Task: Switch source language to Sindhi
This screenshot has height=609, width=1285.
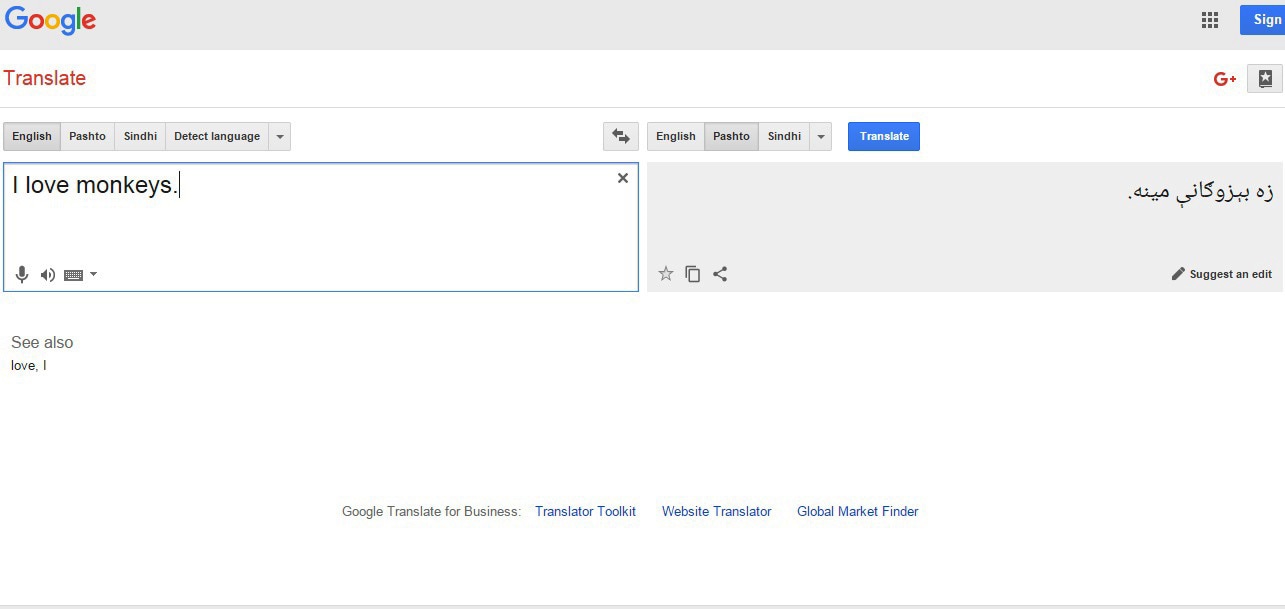Action: tap(139, 136)
